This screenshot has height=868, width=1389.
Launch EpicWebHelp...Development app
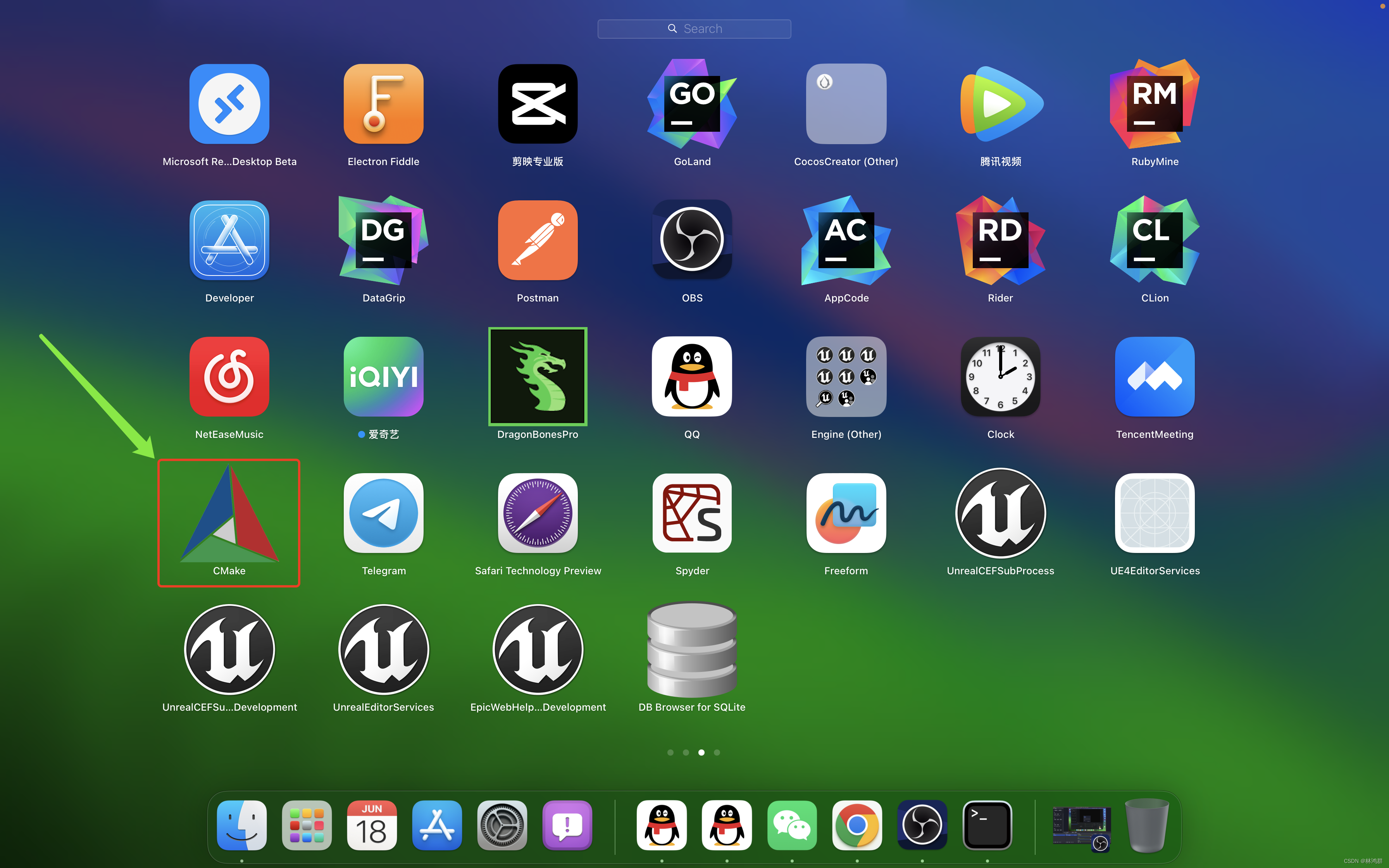click(x=538, y=649)
